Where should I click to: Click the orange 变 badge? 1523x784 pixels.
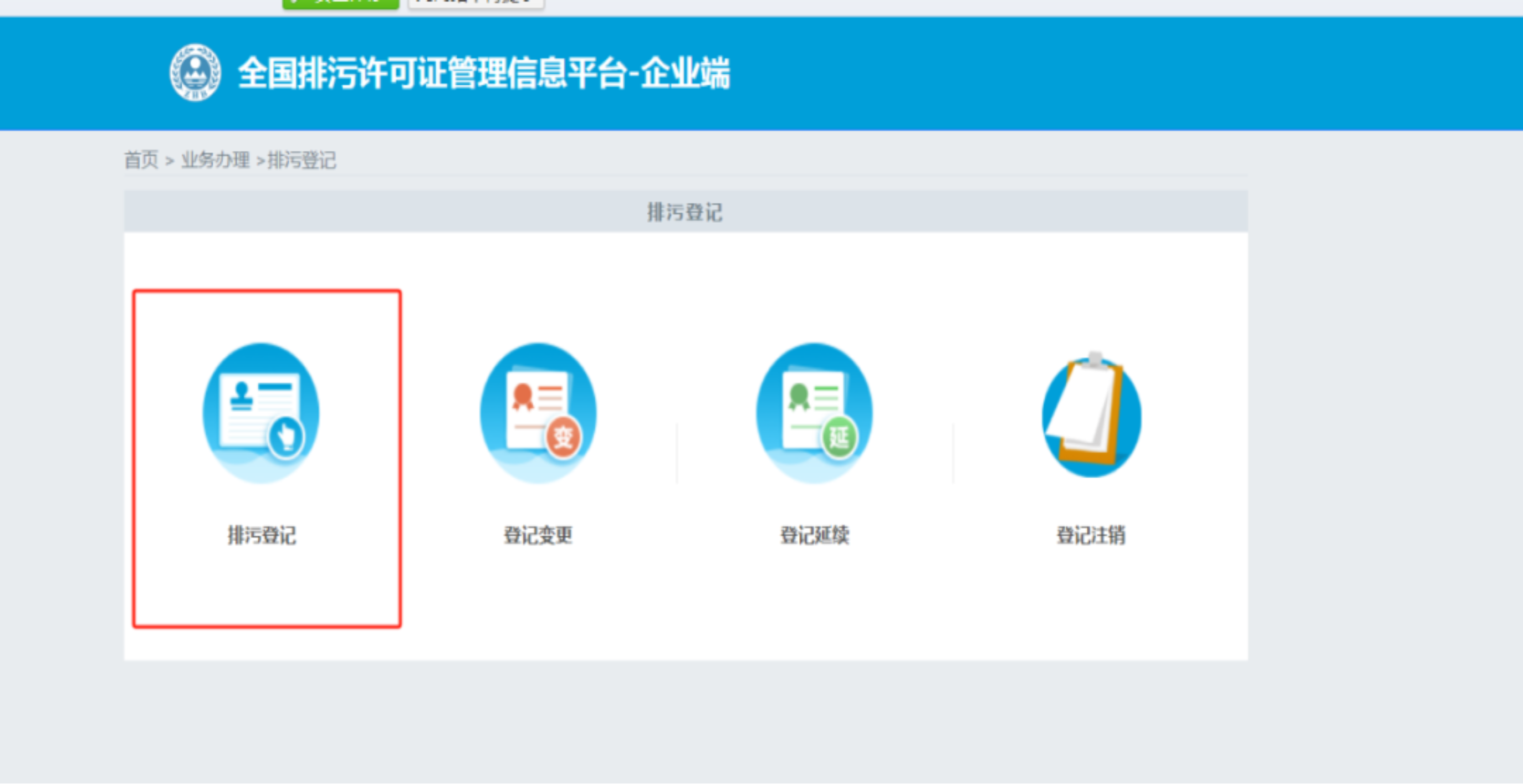(x=563, y=438)
